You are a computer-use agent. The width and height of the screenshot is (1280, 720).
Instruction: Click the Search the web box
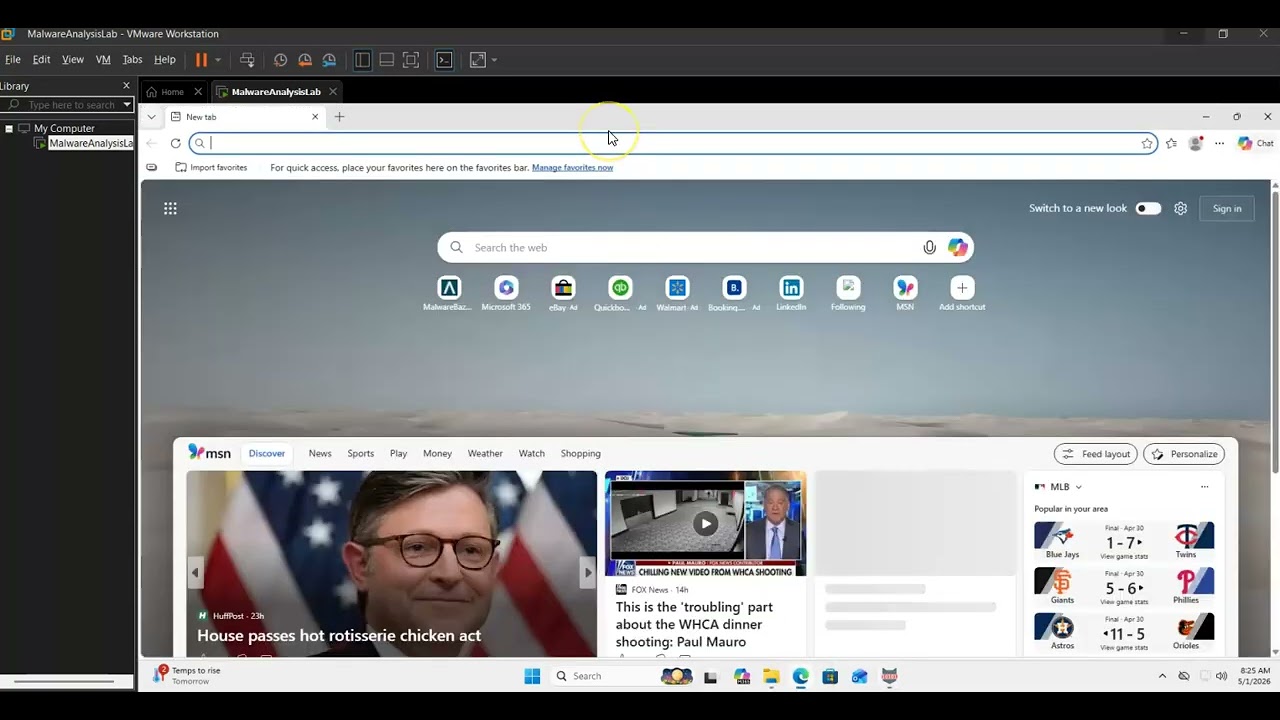[705, 247]
